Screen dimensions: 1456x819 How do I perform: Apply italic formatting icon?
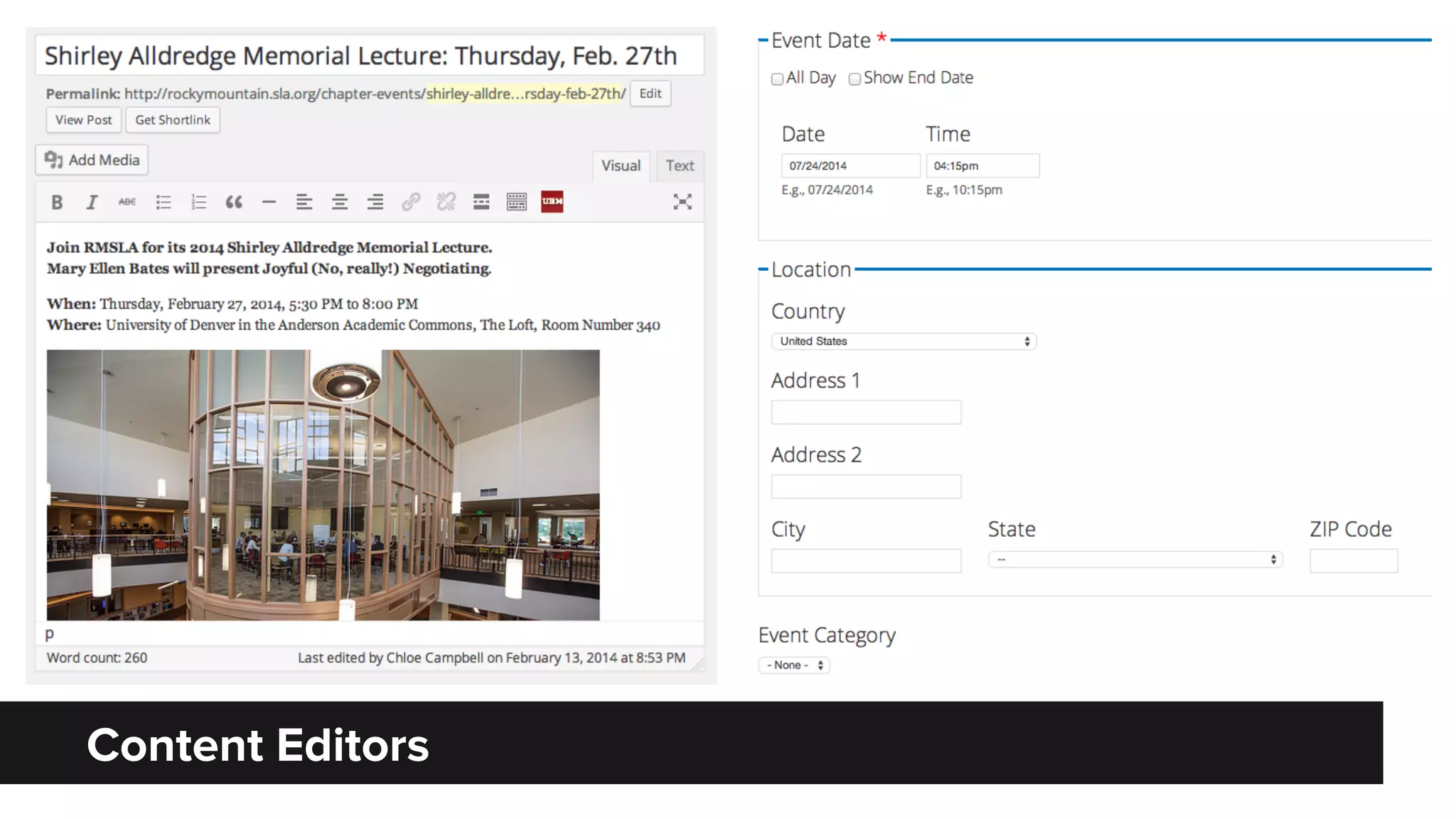(92, 203)
